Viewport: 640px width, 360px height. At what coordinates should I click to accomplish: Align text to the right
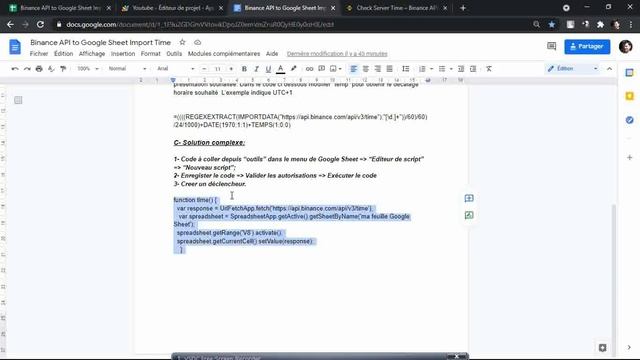coord(378,69)
